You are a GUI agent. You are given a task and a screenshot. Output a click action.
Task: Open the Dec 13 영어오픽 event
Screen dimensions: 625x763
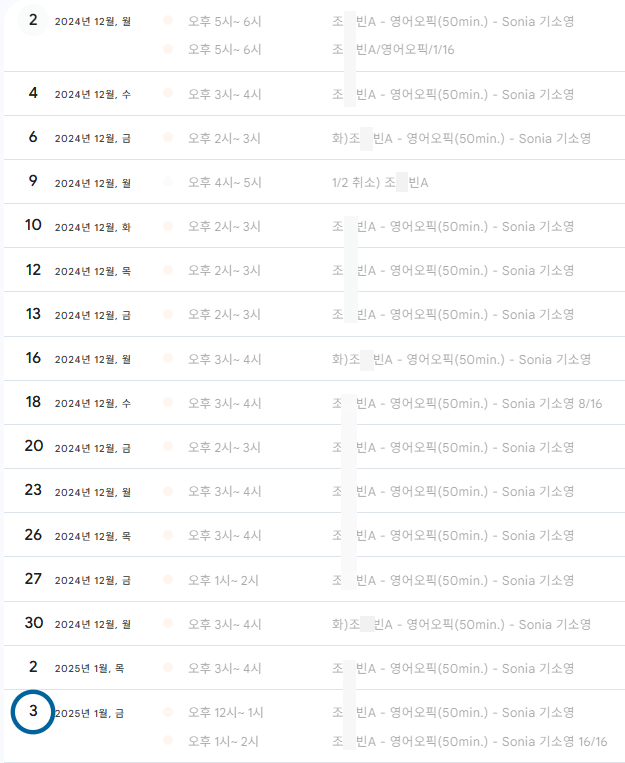tap(453, 315)
